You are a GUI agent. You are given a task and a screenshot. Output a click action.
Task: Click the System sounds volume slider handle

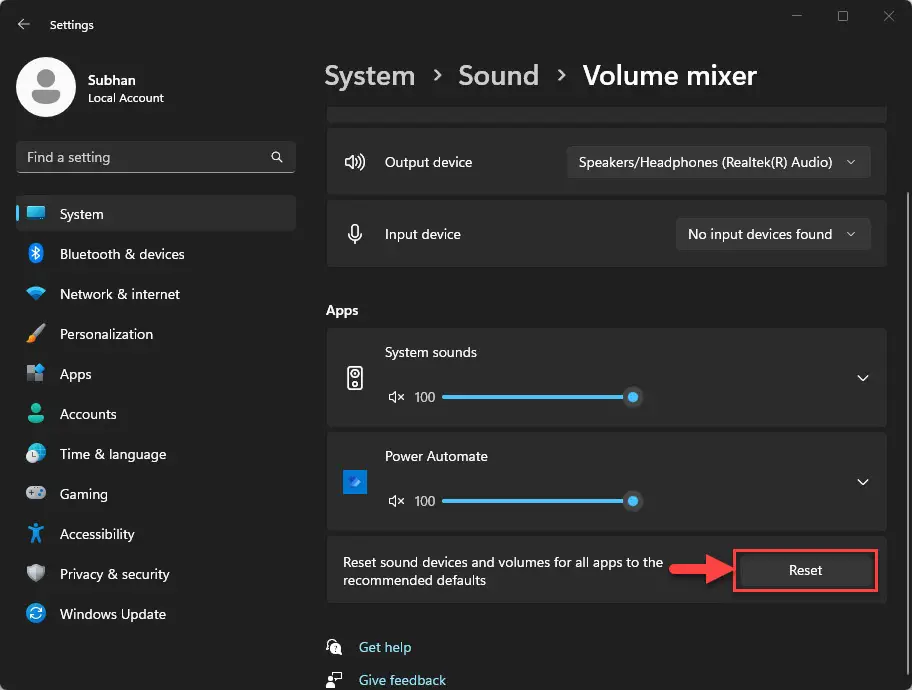point(633,397)
